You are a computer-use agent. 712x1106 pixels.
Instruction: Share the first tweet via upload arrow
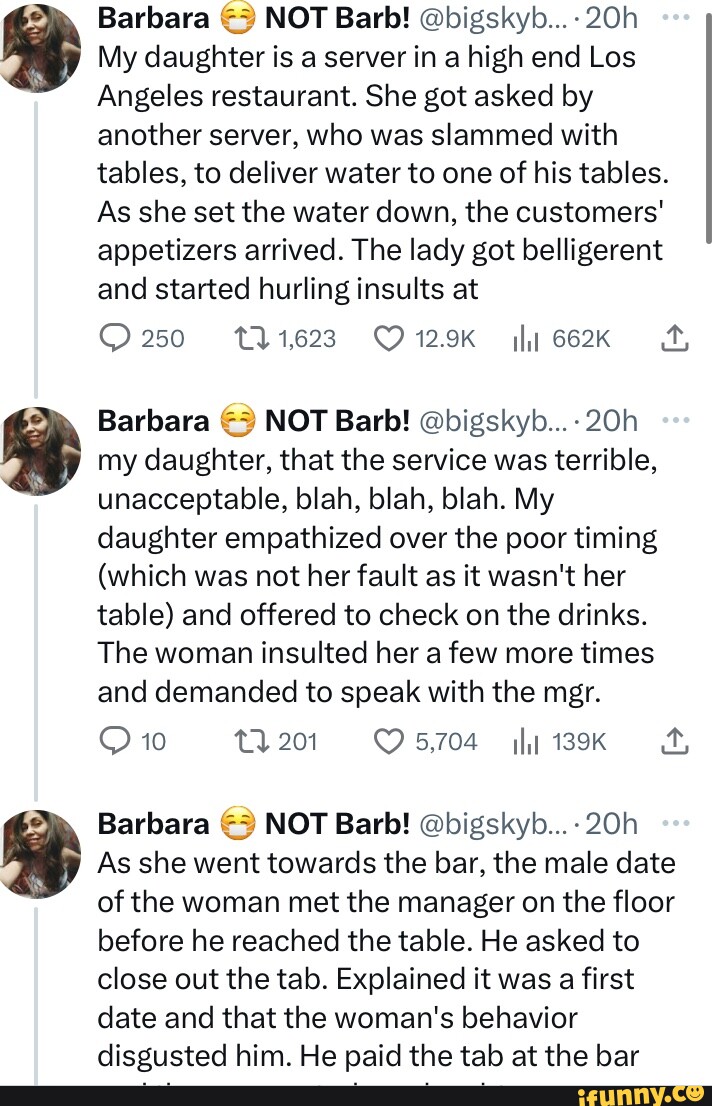point(675,338)
